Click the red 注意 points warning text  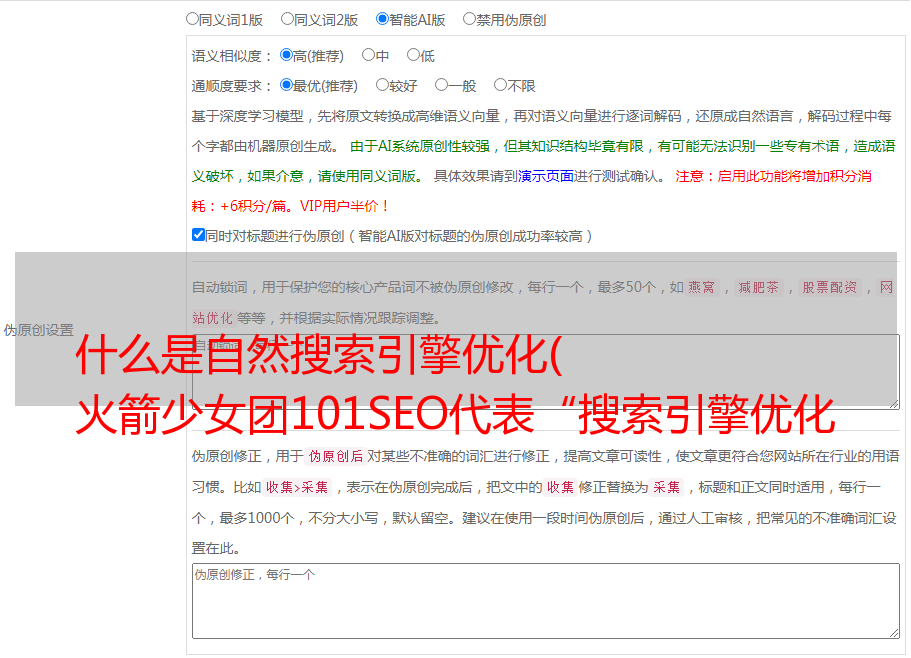coord(532,191)
